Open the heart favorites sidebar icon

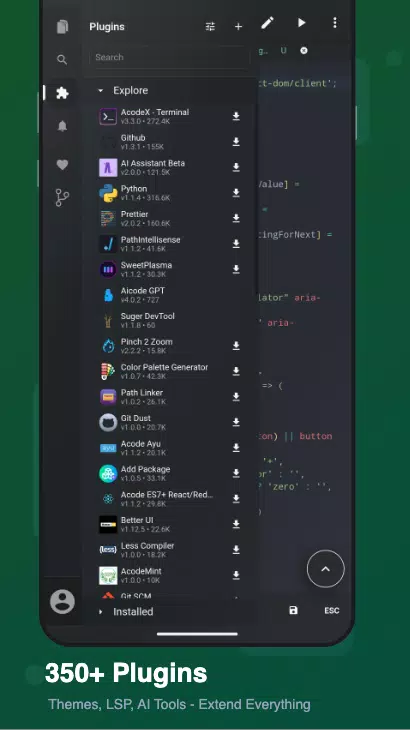[62, 164]
